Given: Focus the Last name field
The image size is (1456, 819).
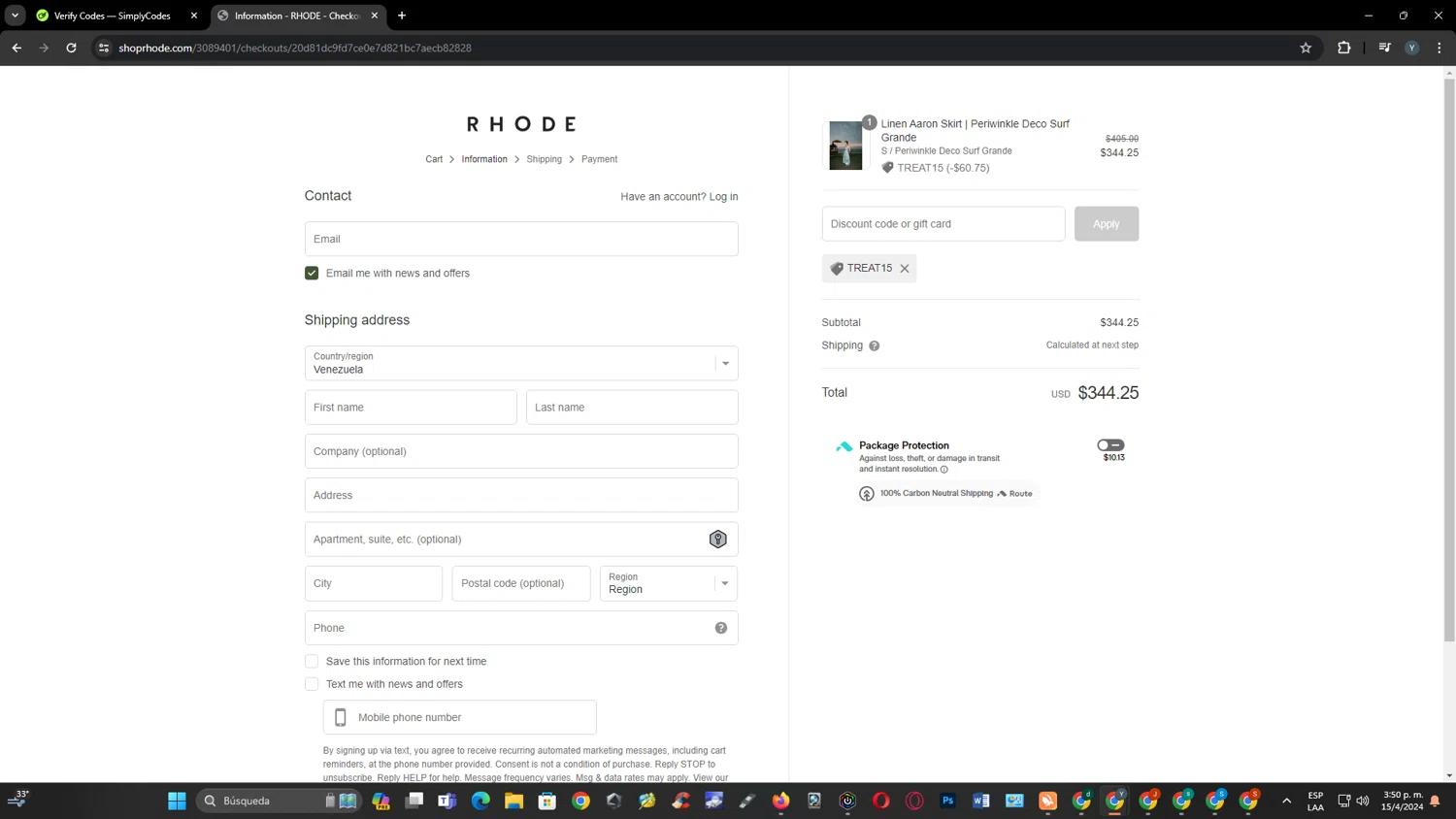Looking at the screenshot, I should pyautogui.click(x=632, y=408).
